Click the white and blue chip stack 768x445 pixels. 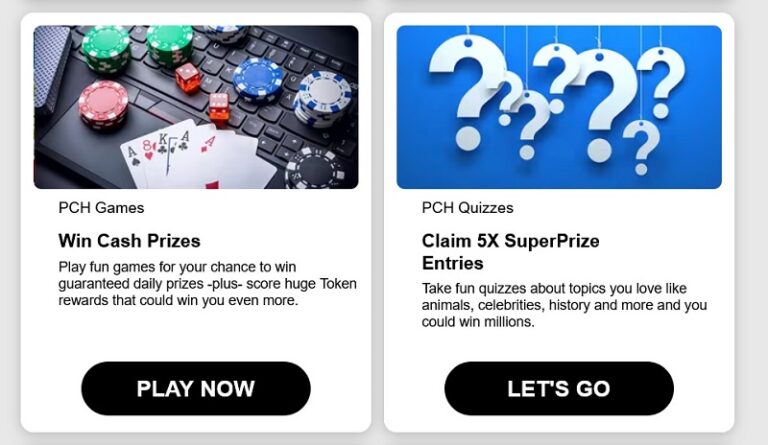pos(324,99)
